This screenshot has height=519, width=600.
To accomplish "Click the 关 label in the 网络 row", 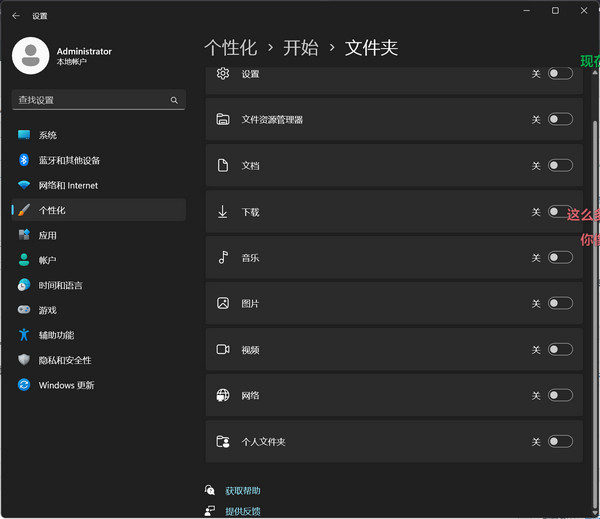I will tap(536, 395).
